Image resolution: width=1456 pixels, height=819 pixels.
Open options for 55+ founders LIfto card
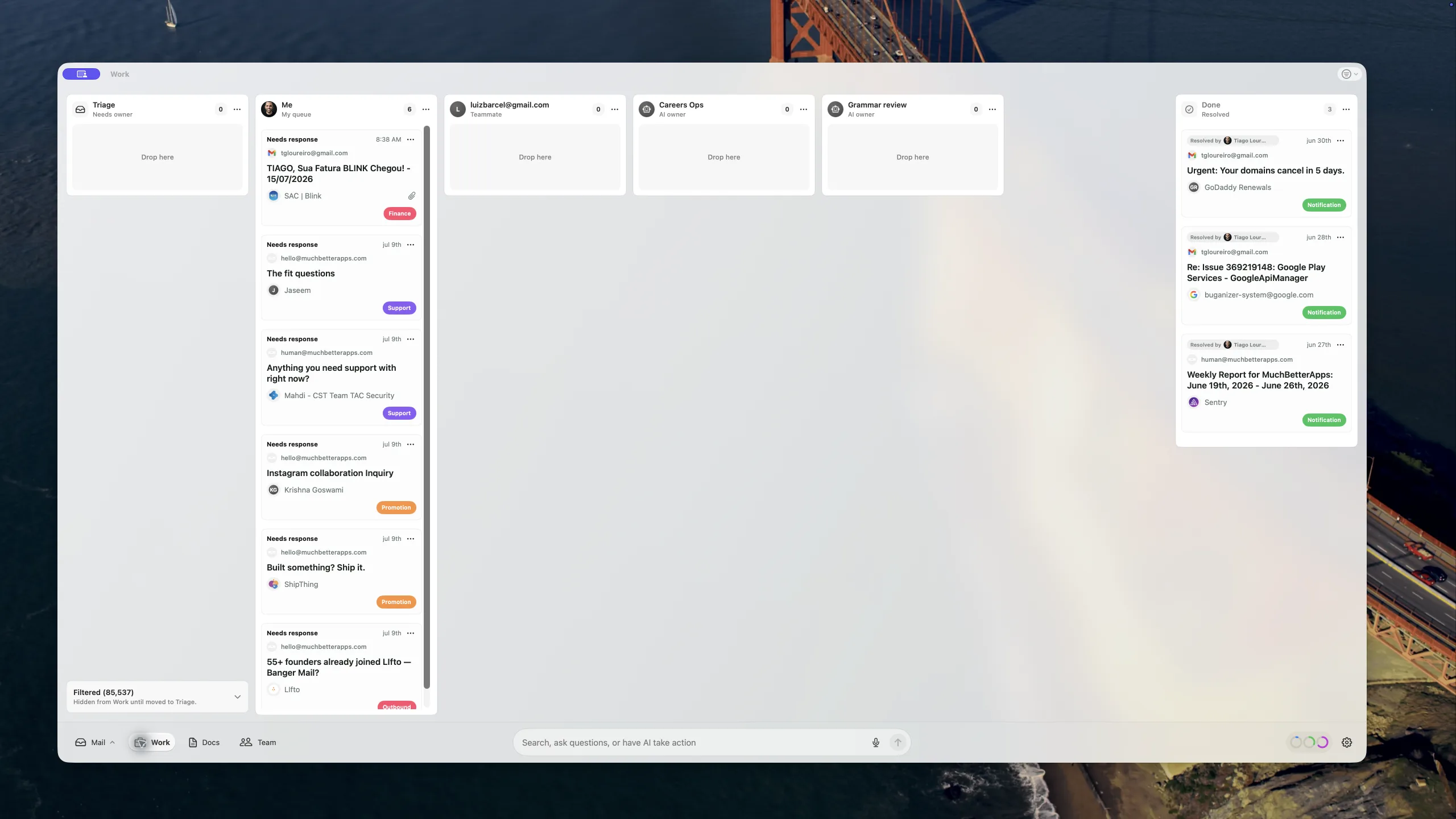pos(411,633)
